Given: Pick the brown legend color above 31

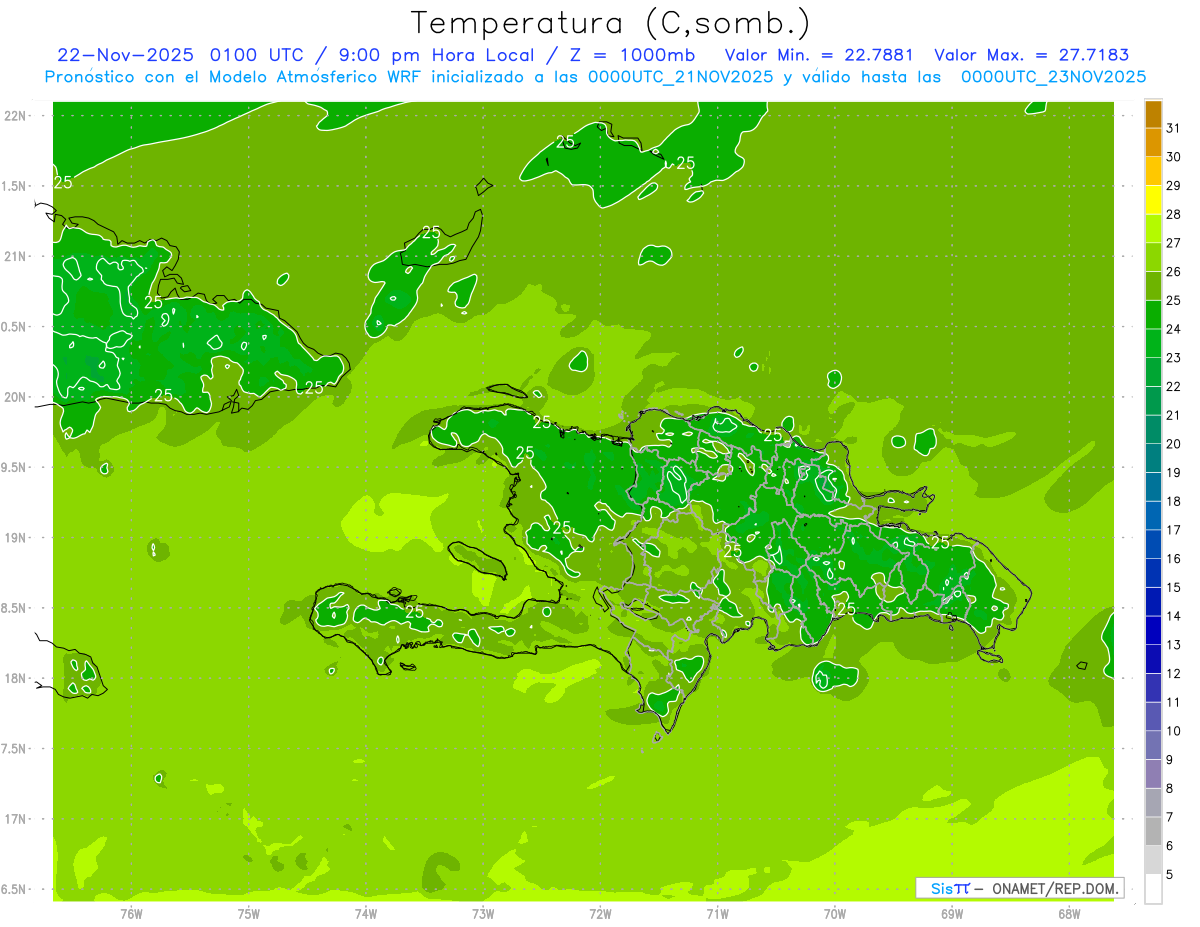Looking at the screenshot, I should (1153, 114).
